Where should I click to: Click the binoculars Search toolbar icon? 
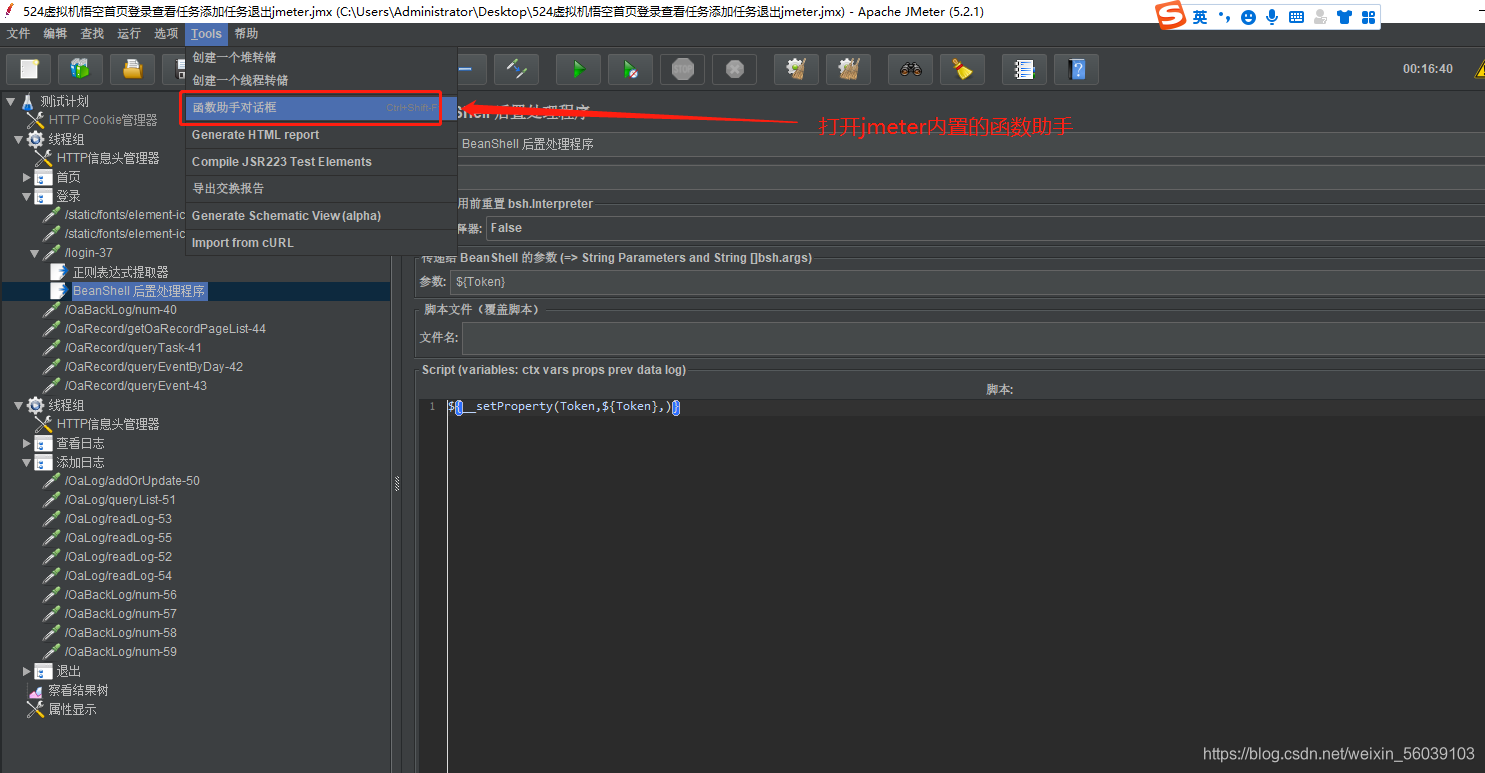[910, 69]
